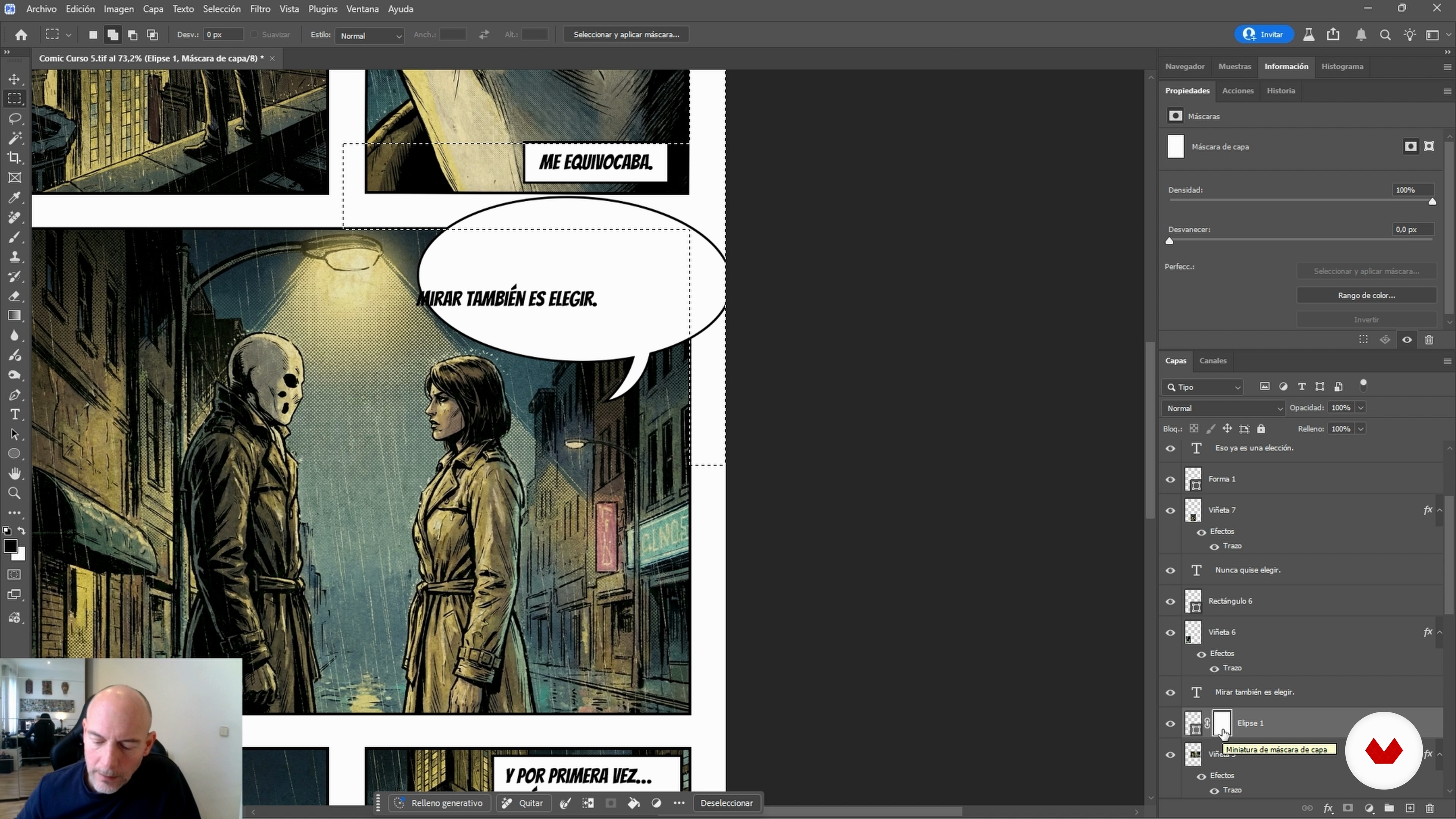
Task: Open the Estilo Normal dropdown
Action: point(370,36)
